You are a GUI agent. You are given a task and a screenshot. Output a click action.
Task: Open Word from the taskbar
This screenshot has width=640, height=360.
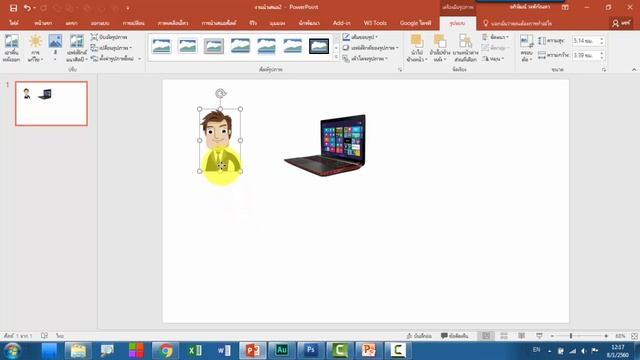pyautogui.click(x=224, y=350)
